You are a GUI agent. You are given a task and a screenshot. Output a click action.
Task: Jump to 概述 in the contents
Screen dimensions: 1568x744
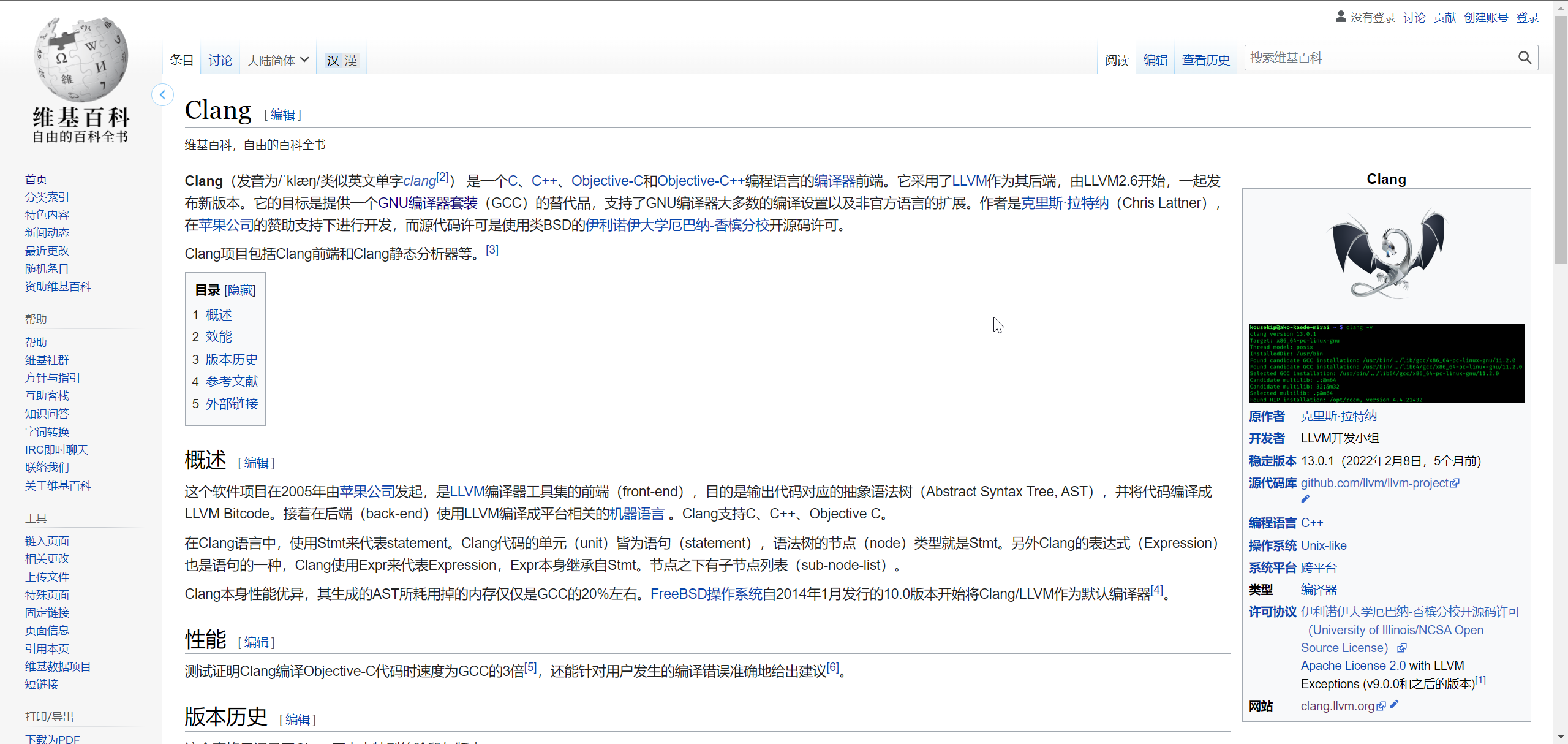(x=219, y=314)
